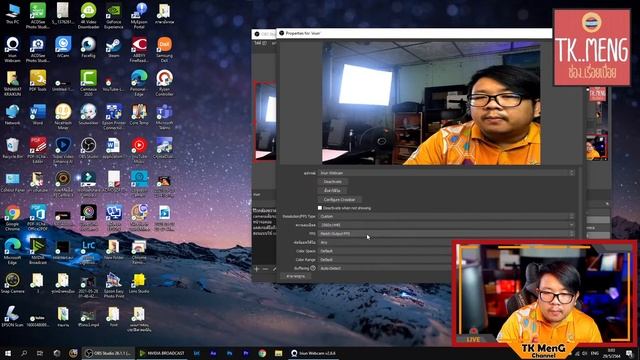Click the defaults button at dialog bottom-left

296,276
